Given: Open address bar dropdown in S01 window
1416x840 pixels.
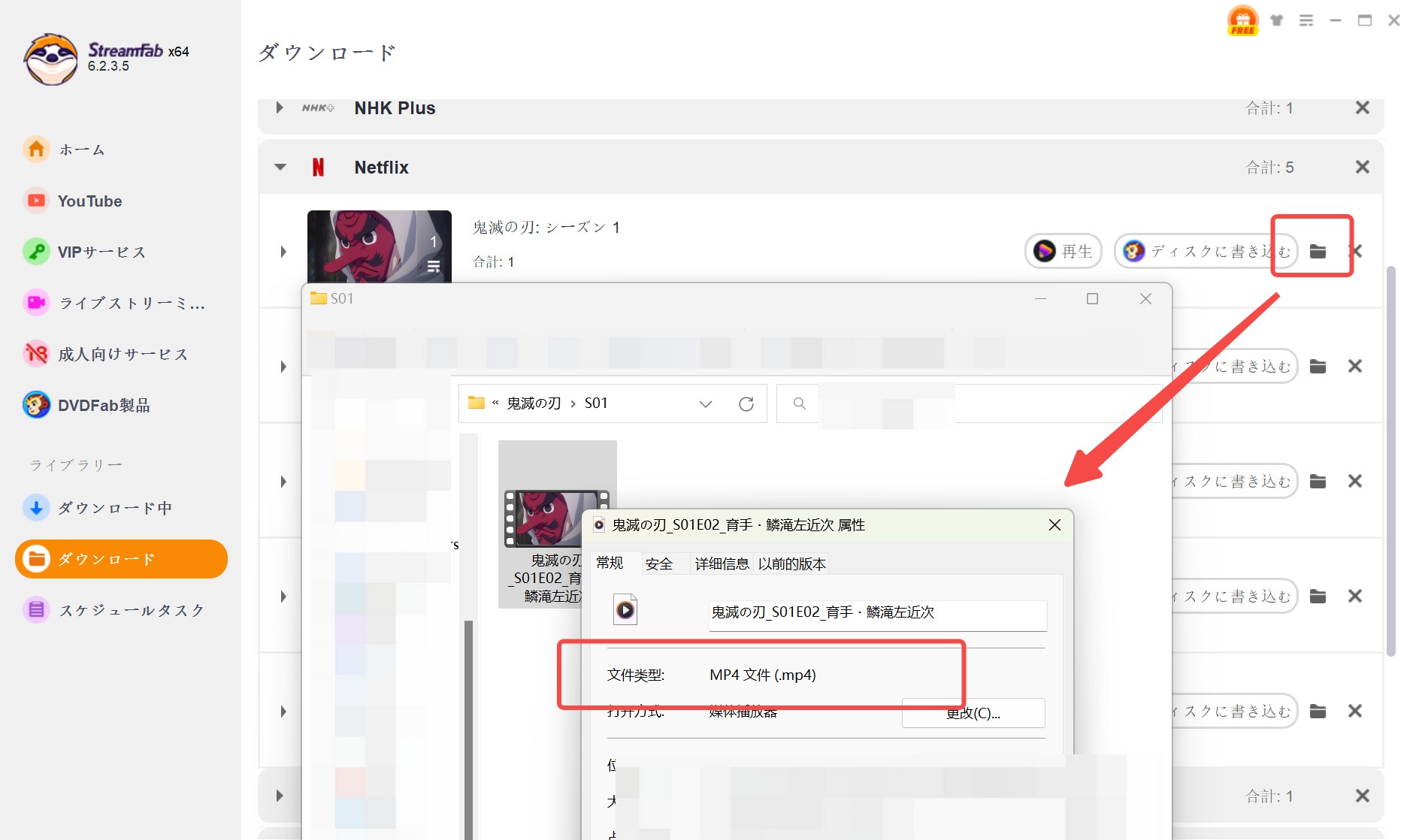Looking at the screenshot, I should 705,403.
